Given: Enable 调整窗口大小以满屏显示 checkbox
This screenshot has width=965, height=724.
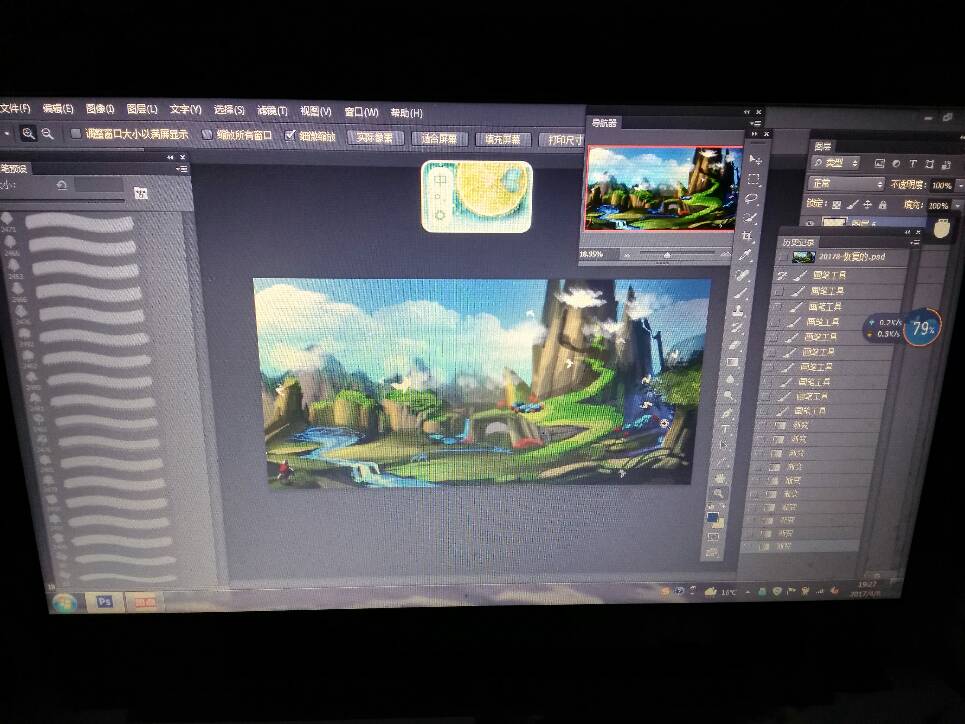Looking at the screenshot, I should [x=76, y=133].
